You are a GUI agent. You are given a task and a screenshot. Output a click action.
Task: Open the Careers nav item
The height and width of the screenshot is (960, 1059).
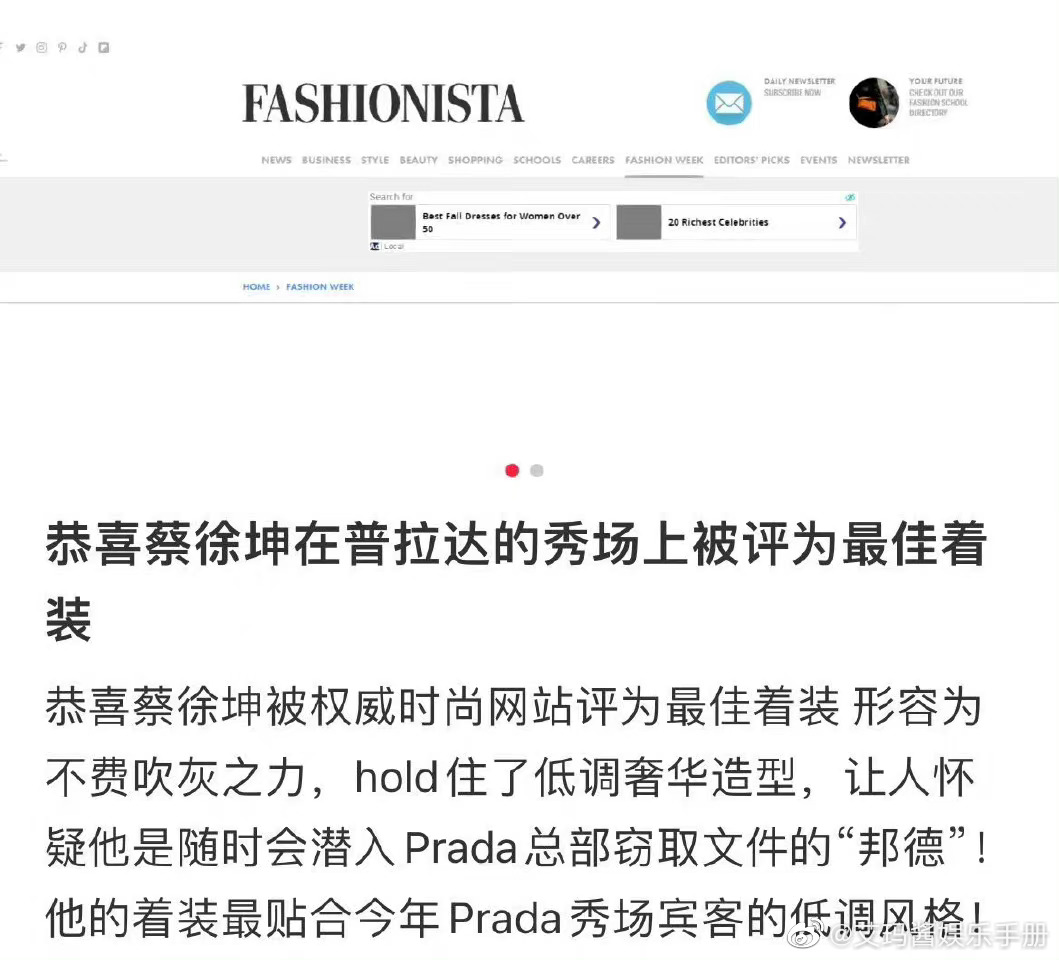point(593,160)
